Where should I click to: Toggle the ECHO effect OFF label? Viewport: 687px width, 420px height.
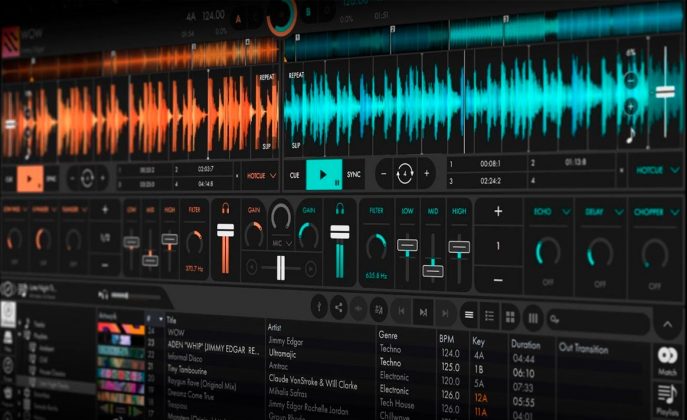pyautogui.click(x=548, y=282)
